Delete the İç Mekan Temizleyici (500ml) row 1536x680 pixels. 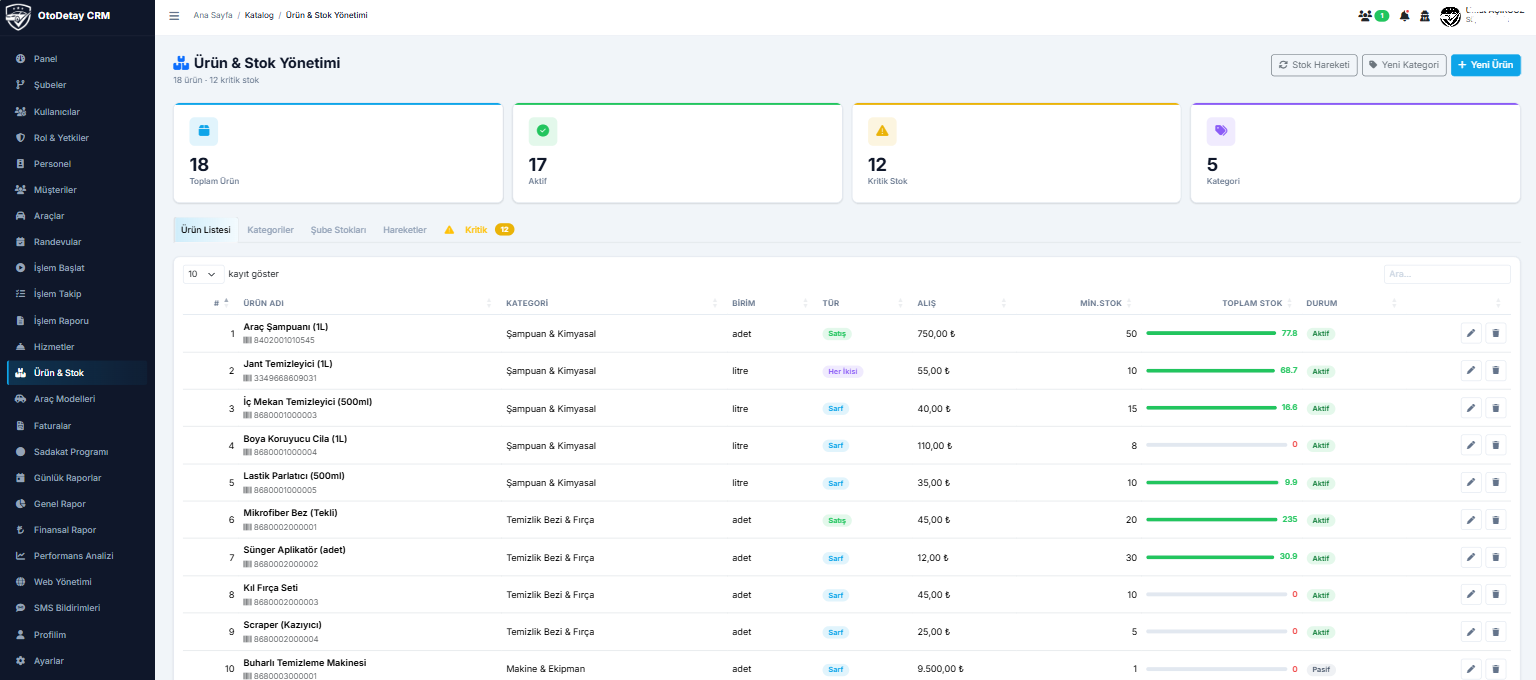[1496, 408]
